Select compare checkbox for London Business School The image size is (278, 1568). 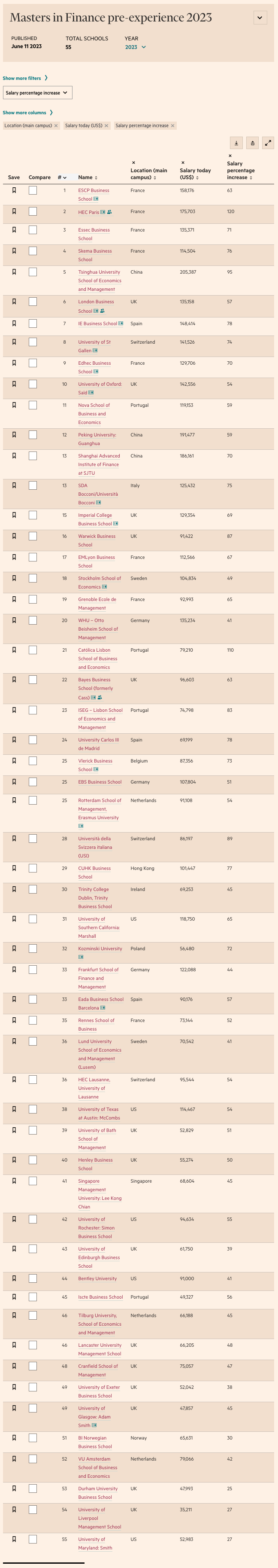point(33,302)
